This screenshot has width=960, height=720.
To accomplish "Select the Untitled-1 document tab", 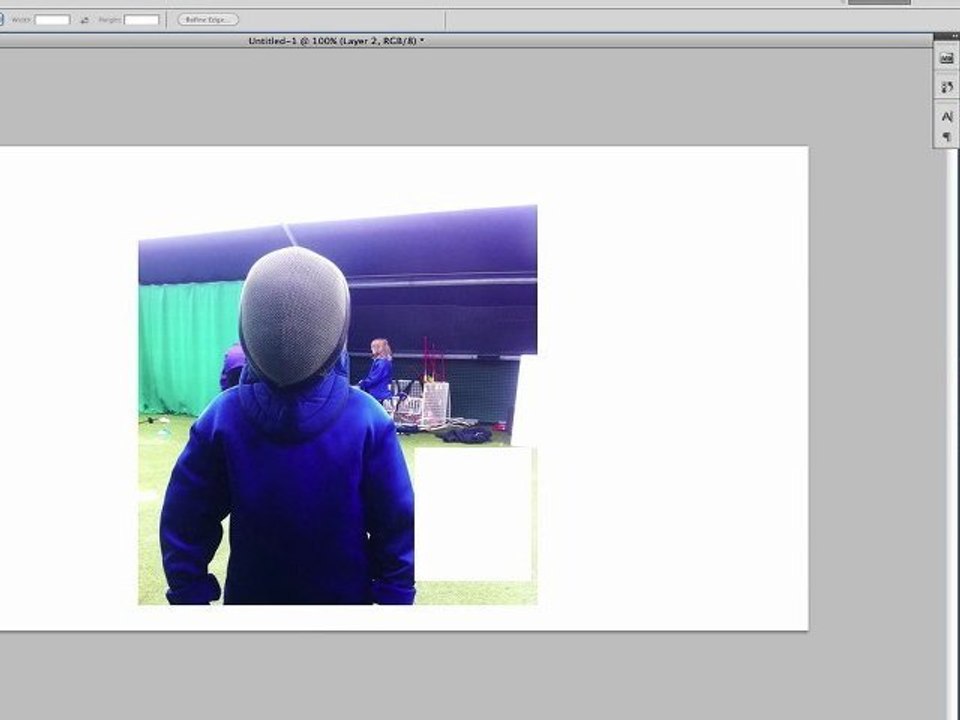I will pos(336,41).
